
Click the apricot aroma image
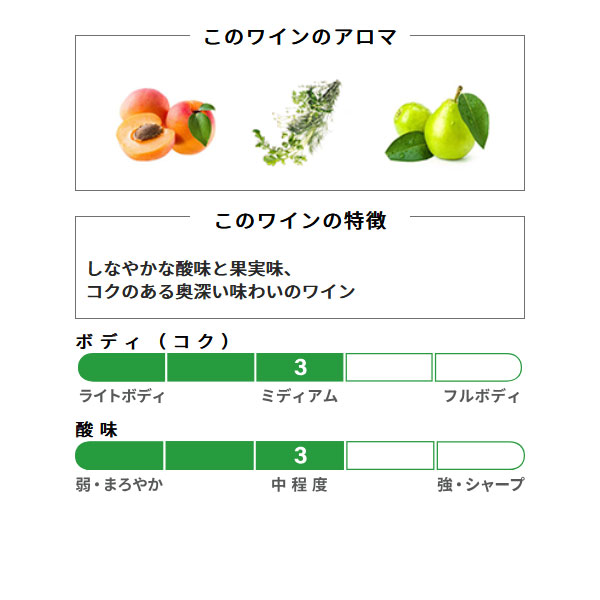point(165,124)
